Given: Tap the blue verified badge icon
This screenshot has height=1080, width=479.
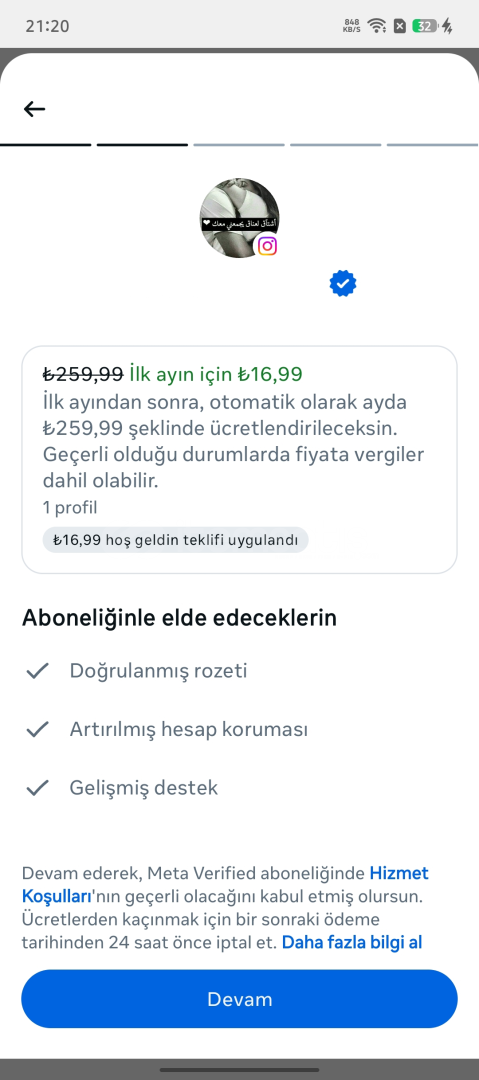Looking at the screenshot, I should (x=343, y=283).
